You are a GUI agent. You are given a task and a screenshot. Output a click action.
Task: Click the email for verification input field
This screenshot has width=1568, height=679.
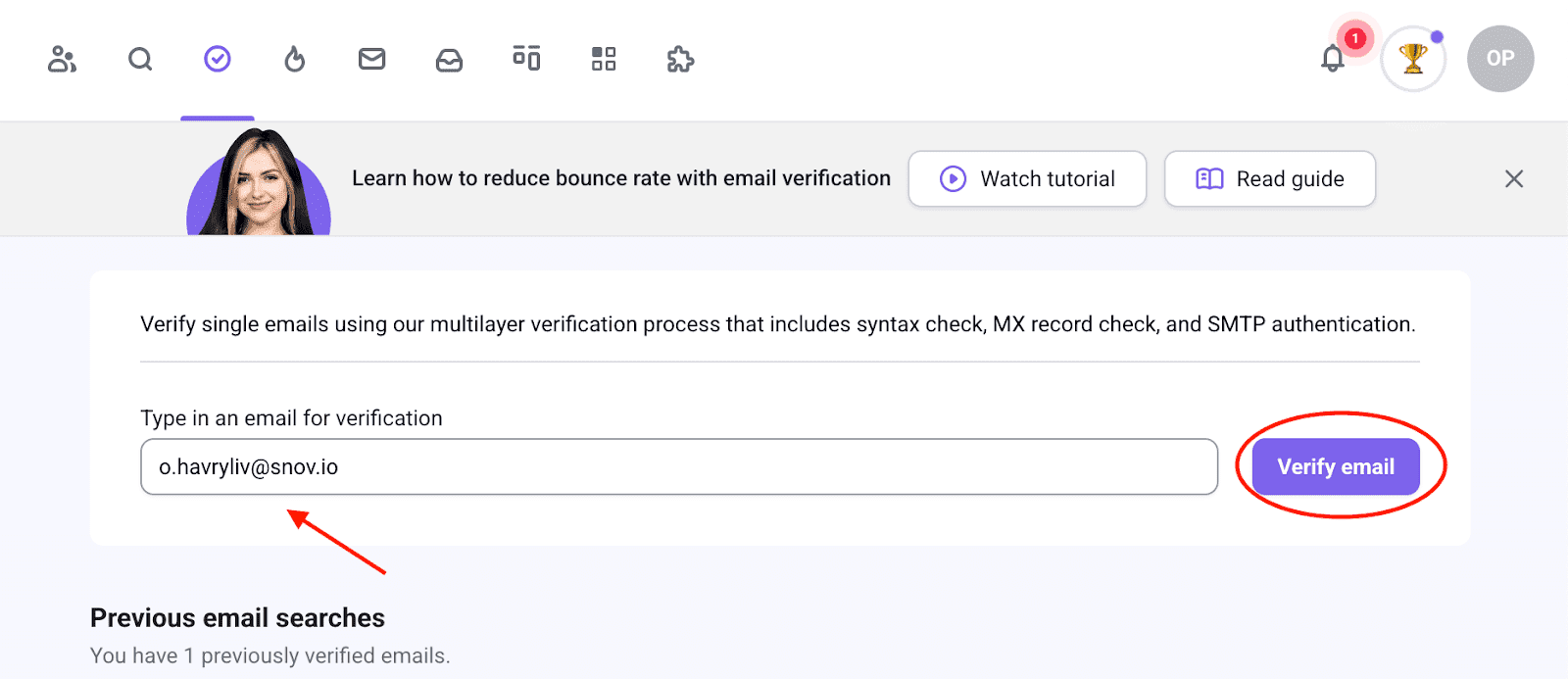point(678,466)
